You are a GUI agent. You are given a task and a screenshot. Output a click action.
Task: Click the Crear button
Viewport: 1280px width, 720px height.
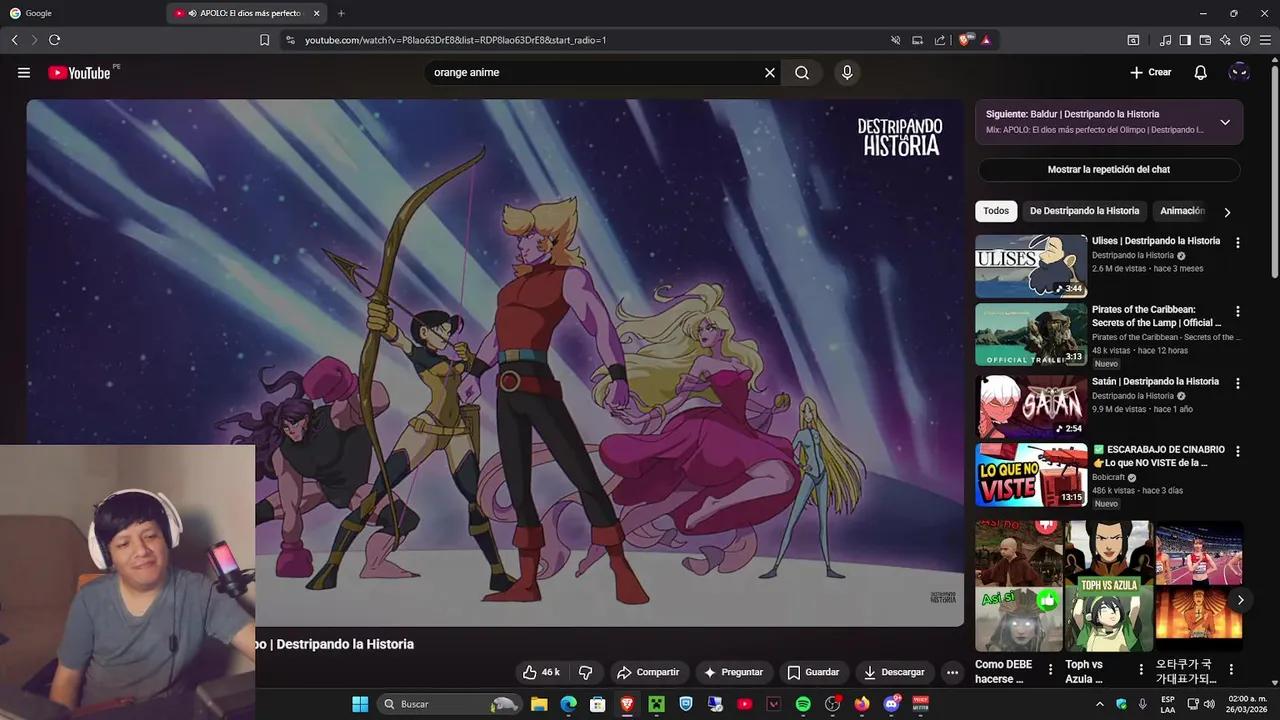(x=1151, y=72)
